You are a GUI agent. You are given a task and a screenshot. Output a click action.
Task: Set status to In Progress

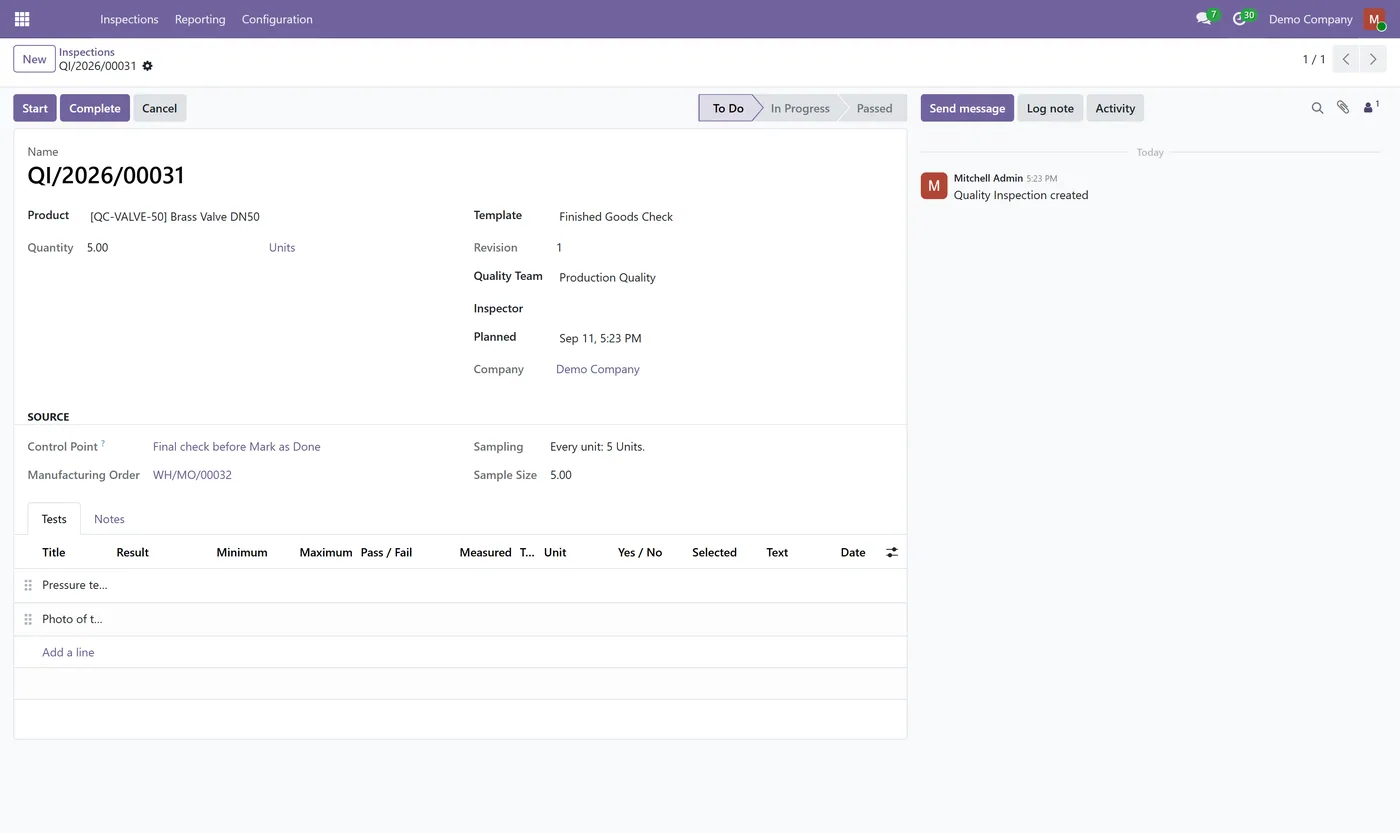(x=800, y=108)
